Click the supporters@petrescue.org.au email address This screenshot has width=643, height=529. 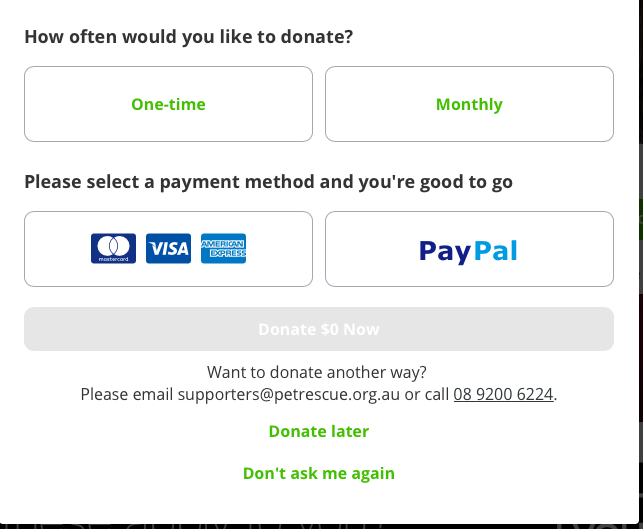[x=289, y=394]
